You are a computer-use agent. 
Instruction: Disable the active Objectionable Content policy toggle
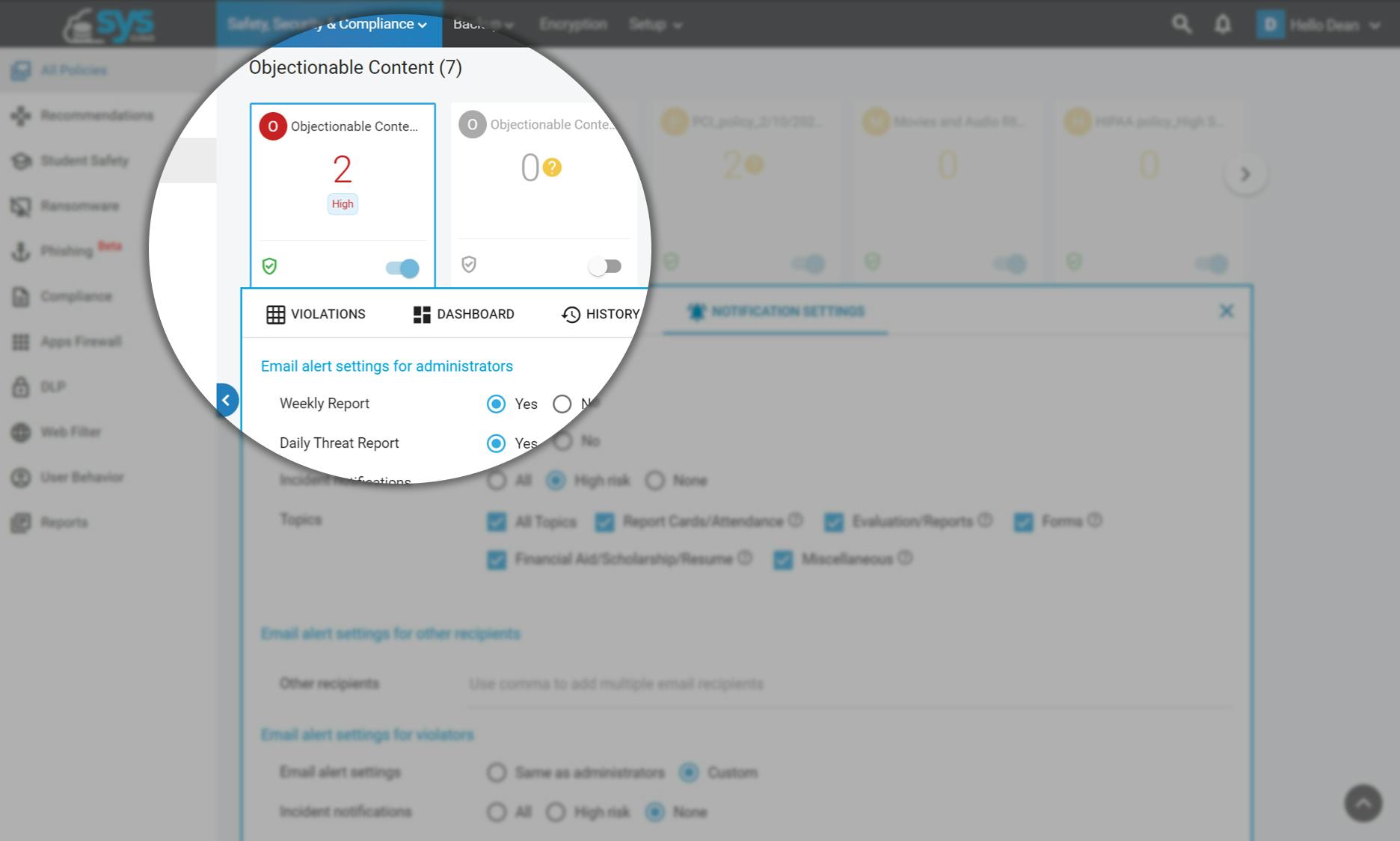402,268
